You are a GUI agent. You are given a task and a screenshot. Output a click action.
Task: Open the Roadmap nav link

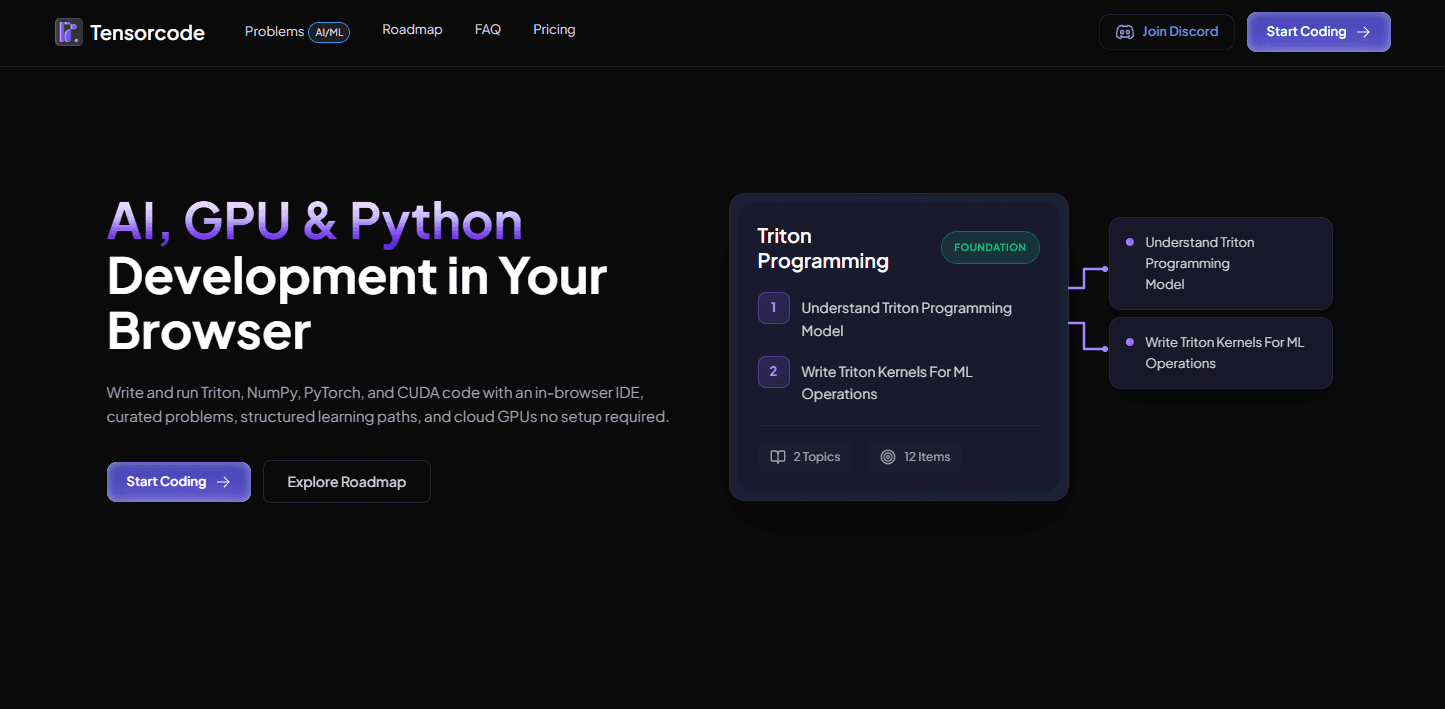(x=412, y=30)
